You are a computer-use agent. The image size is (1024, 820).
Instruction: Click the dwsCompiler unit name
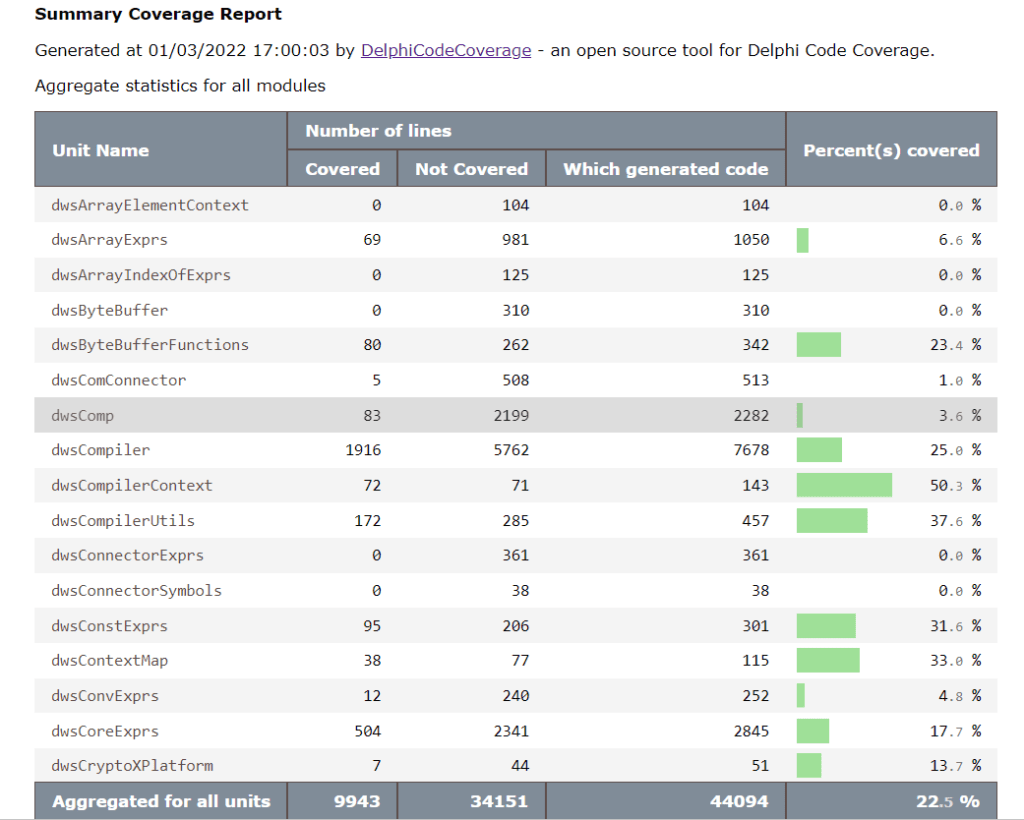pos(100,450)
